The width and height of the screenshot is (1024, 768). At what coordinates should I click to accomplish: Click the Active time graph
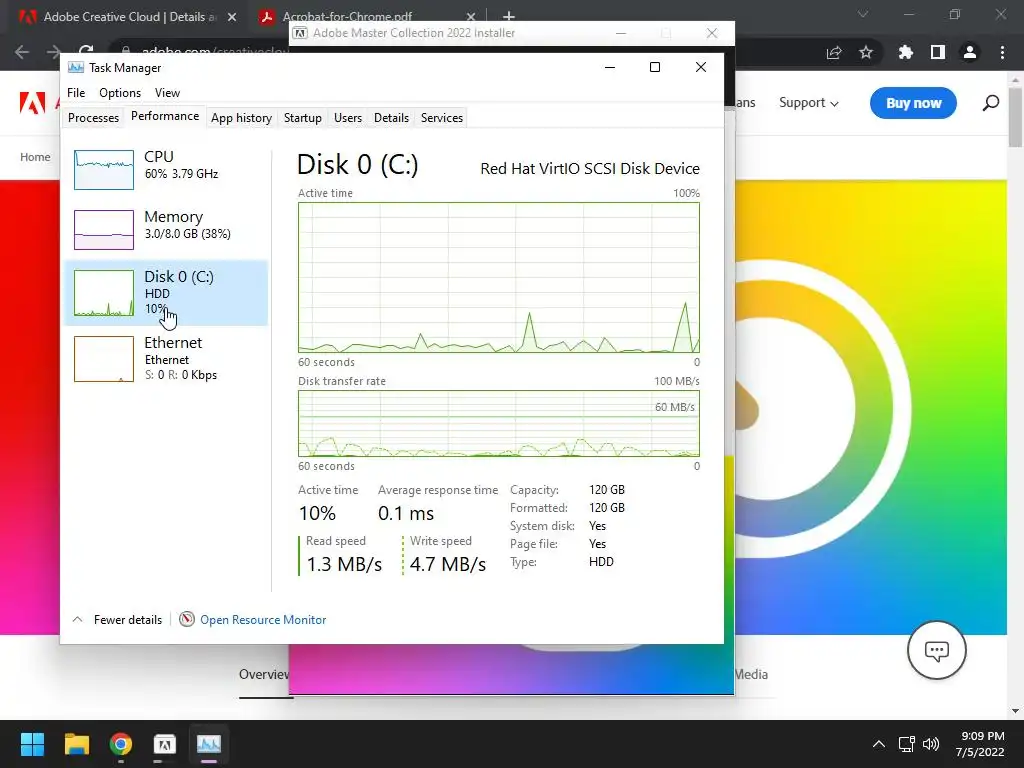click(x=498, y=278)
